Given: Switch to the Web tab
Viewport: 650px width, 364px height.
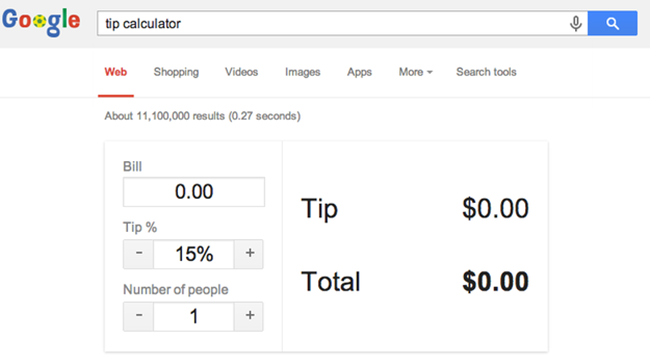Looking at the screenshot, I should [x=116, y=72].
